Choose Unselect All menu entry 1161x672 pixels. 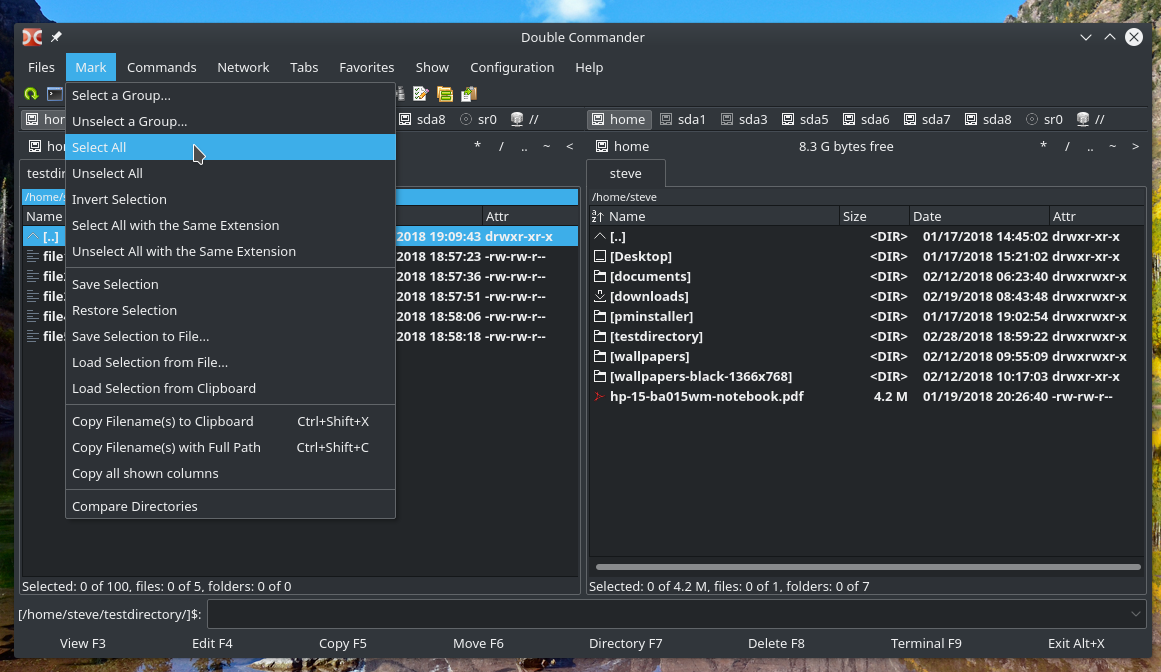tap(230, 173)
